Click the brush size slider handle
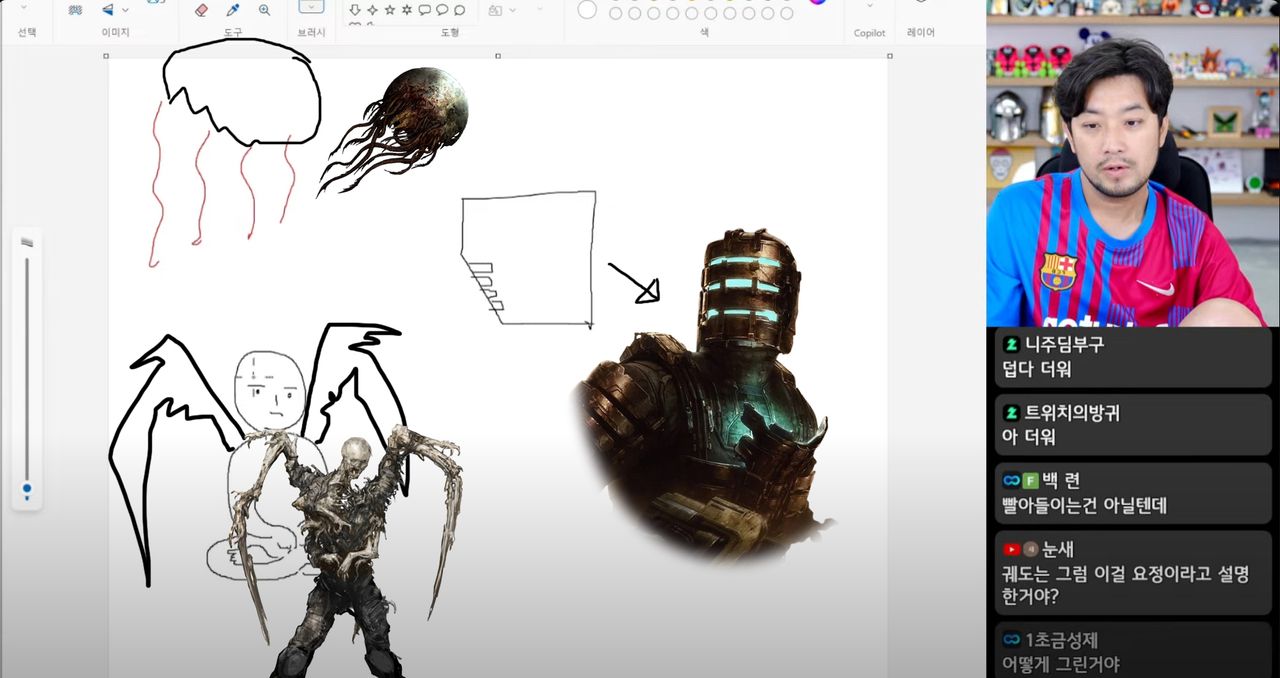The height and width of the screenshot is (678, 1280). pos(27,490)
